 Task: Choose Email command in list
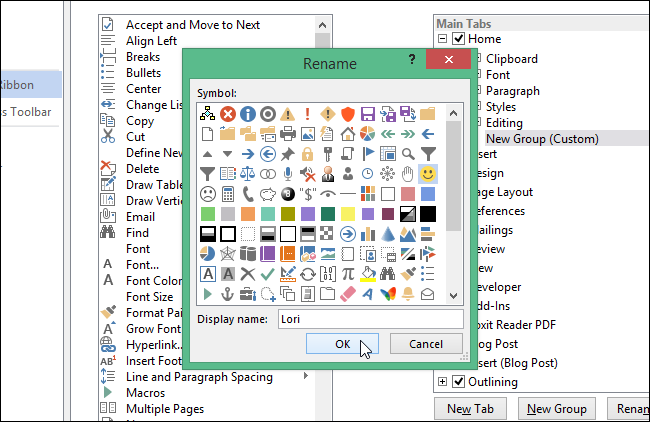click(x=140, y=217)
